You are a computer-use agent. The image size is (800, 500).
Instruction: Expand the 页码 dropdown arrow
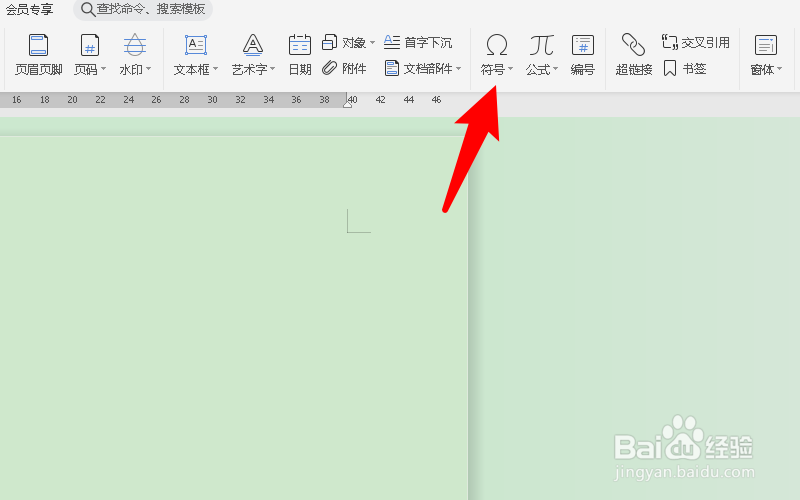click(104, 68)
